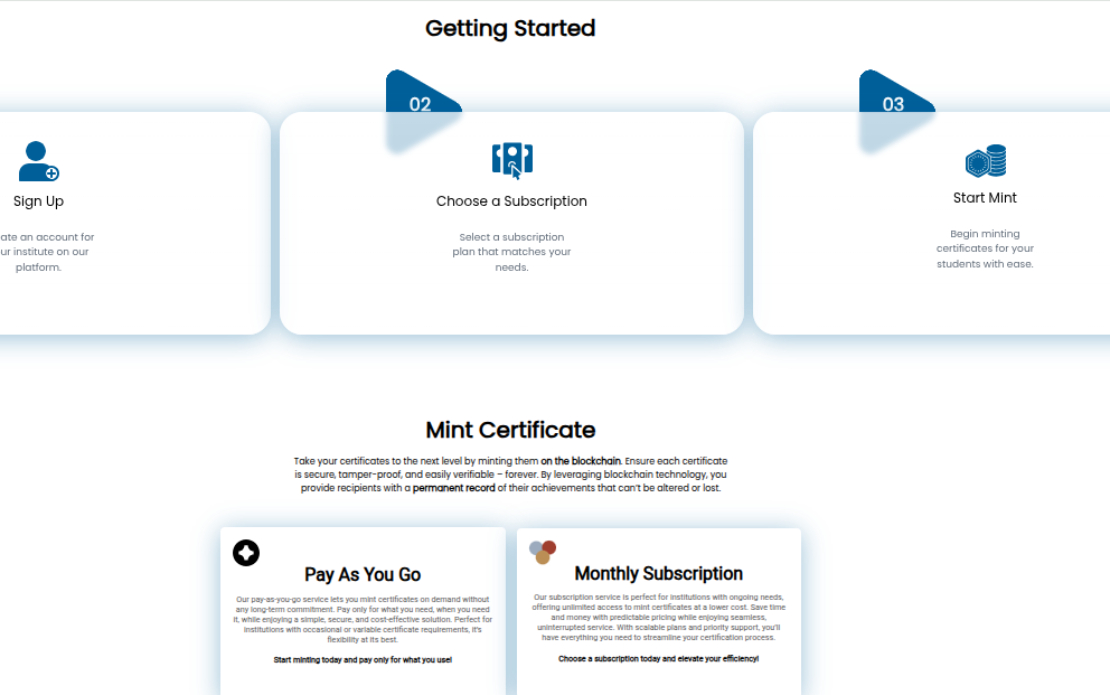This screenshot has width=1110, height=695.
Task: Click the Pay As You Go service description paragraph
Action: [x=362, y=619]
